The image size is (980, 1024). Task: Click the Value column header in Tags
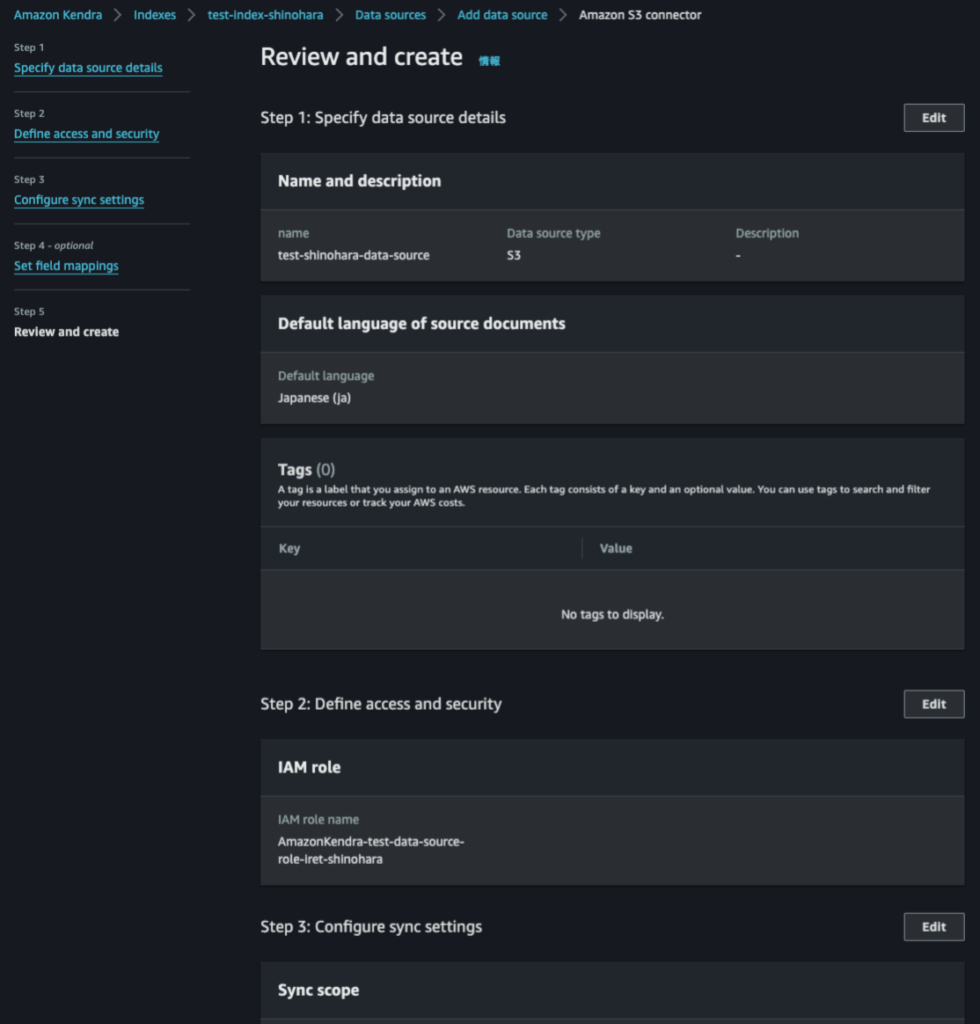coord(615,548)
